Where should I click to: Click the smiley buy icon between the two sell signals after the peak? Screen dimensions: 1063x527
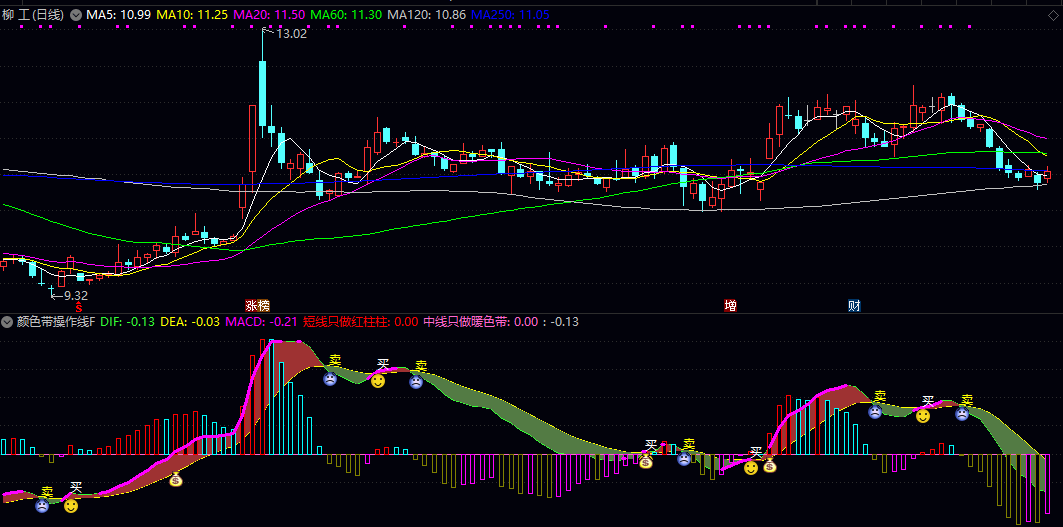(378, 381)
